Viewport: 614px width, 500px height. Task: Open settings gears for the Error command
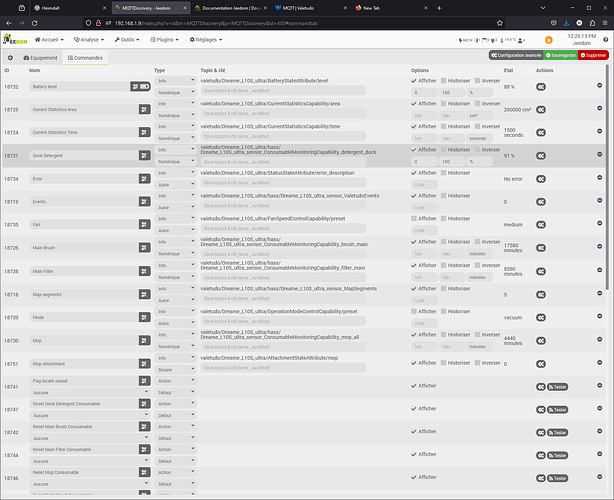[541, 179]
